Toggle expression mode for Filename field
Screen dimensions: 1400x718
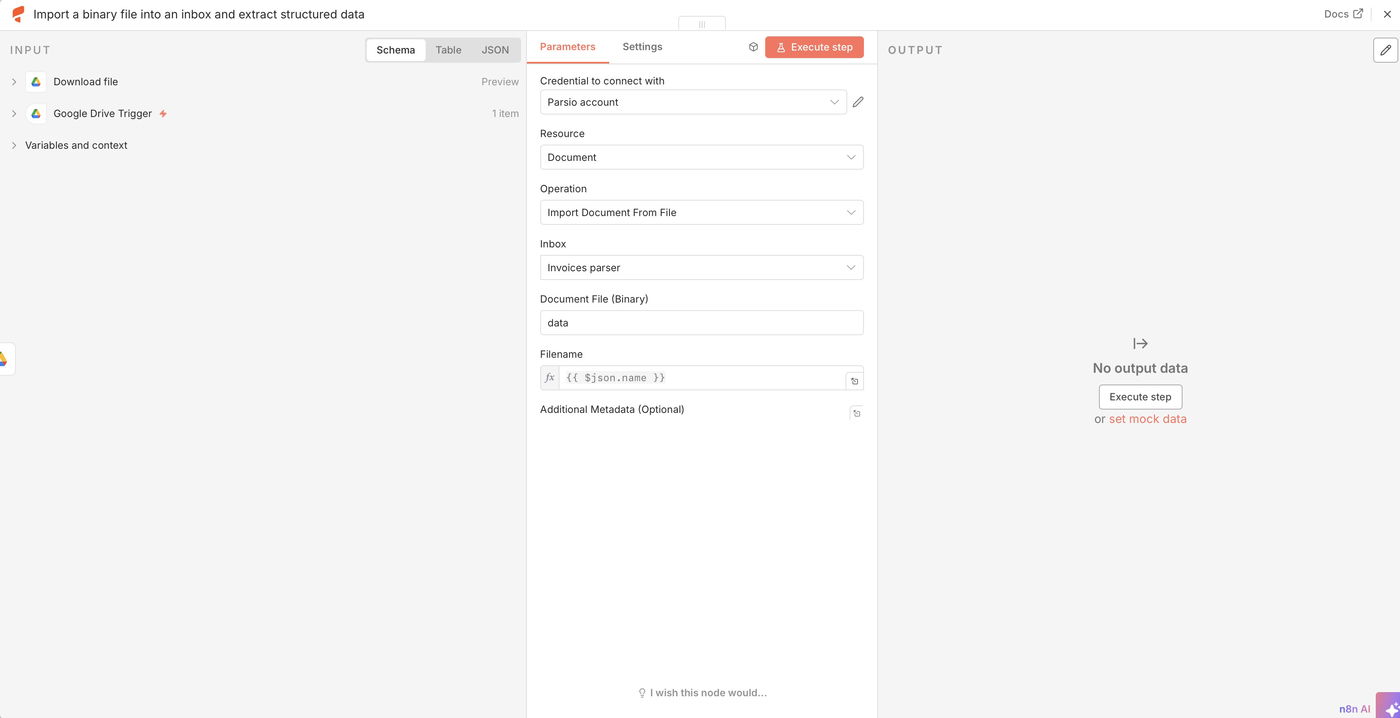coord(854,381)
